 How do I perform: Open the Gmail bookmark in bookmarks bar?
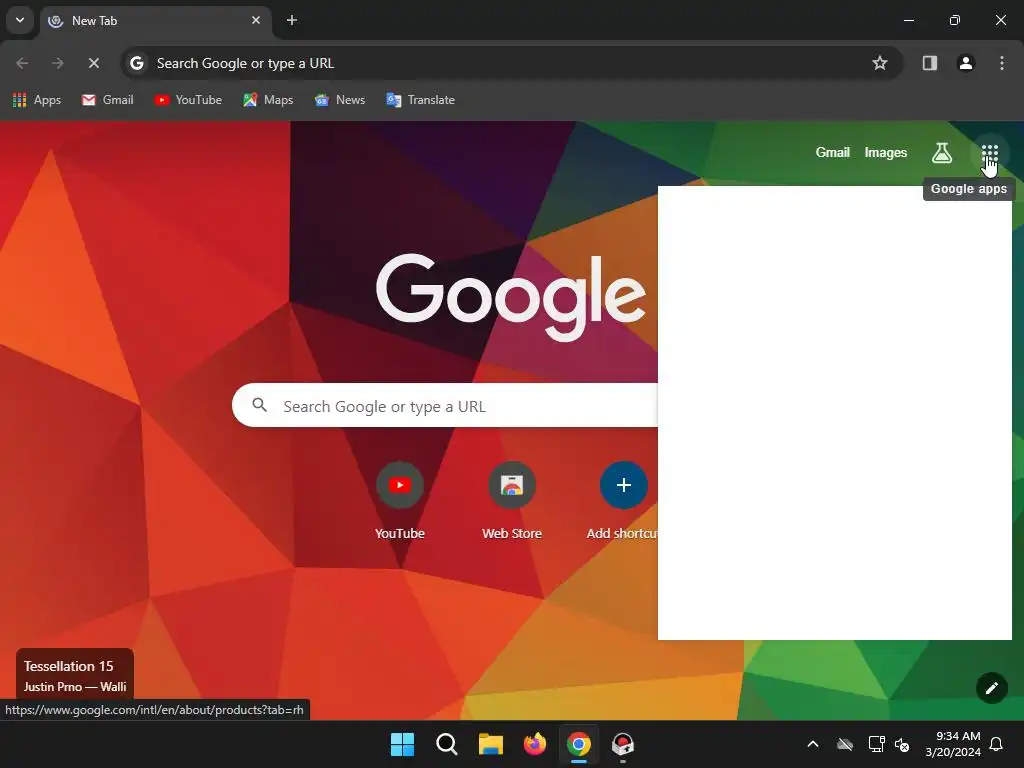pos(108,100)
